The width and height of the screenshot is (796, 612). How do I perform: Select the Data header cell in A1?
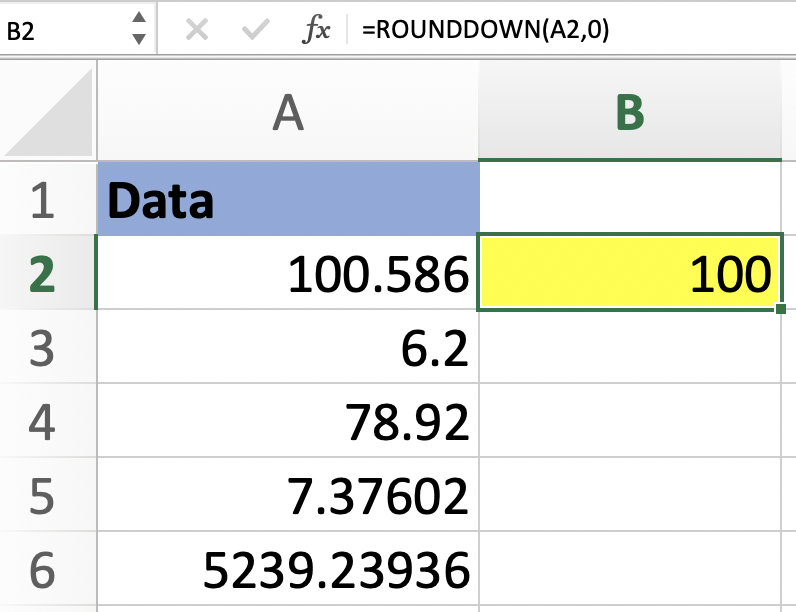click(x=288, y=200)
